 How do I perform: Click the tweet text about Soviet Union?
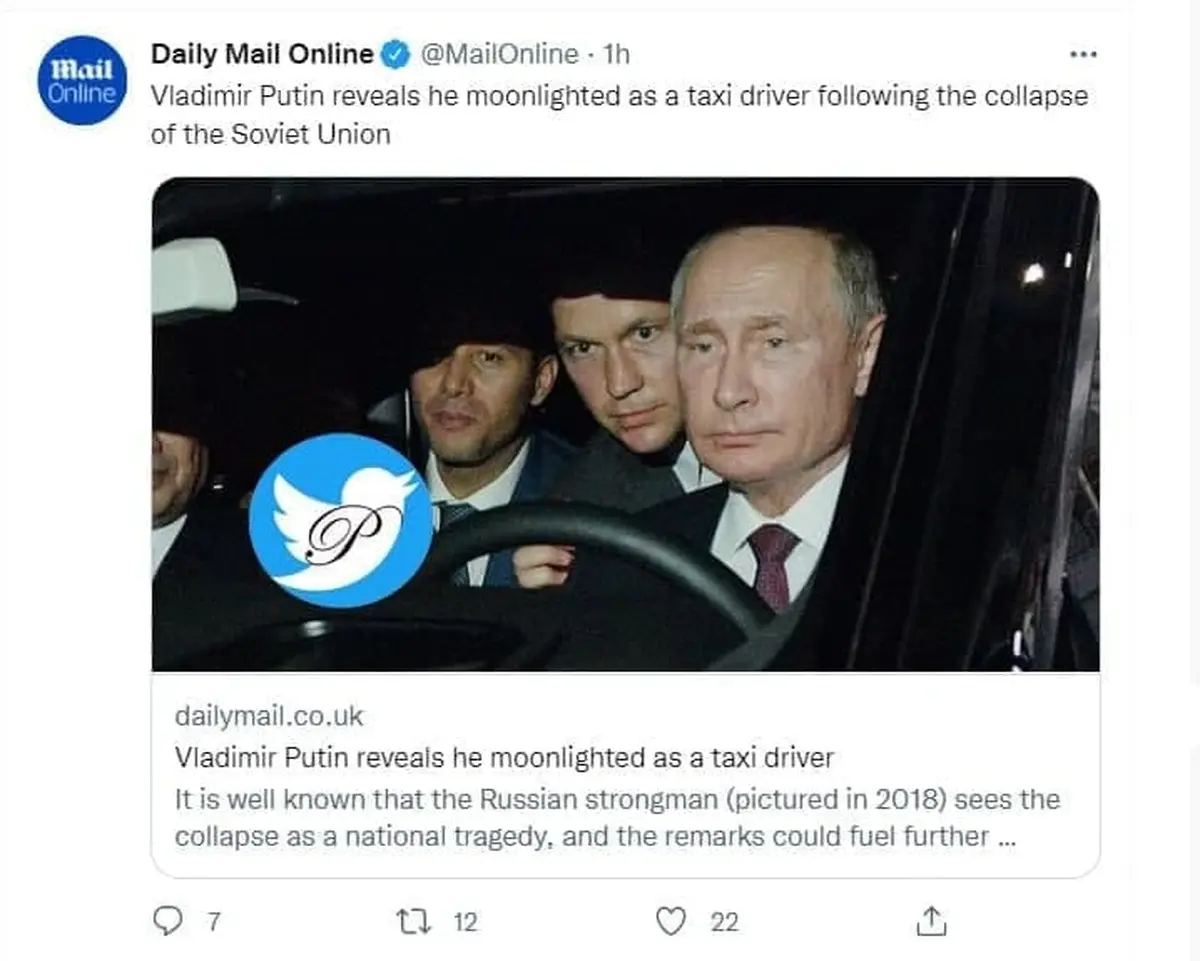619,115
